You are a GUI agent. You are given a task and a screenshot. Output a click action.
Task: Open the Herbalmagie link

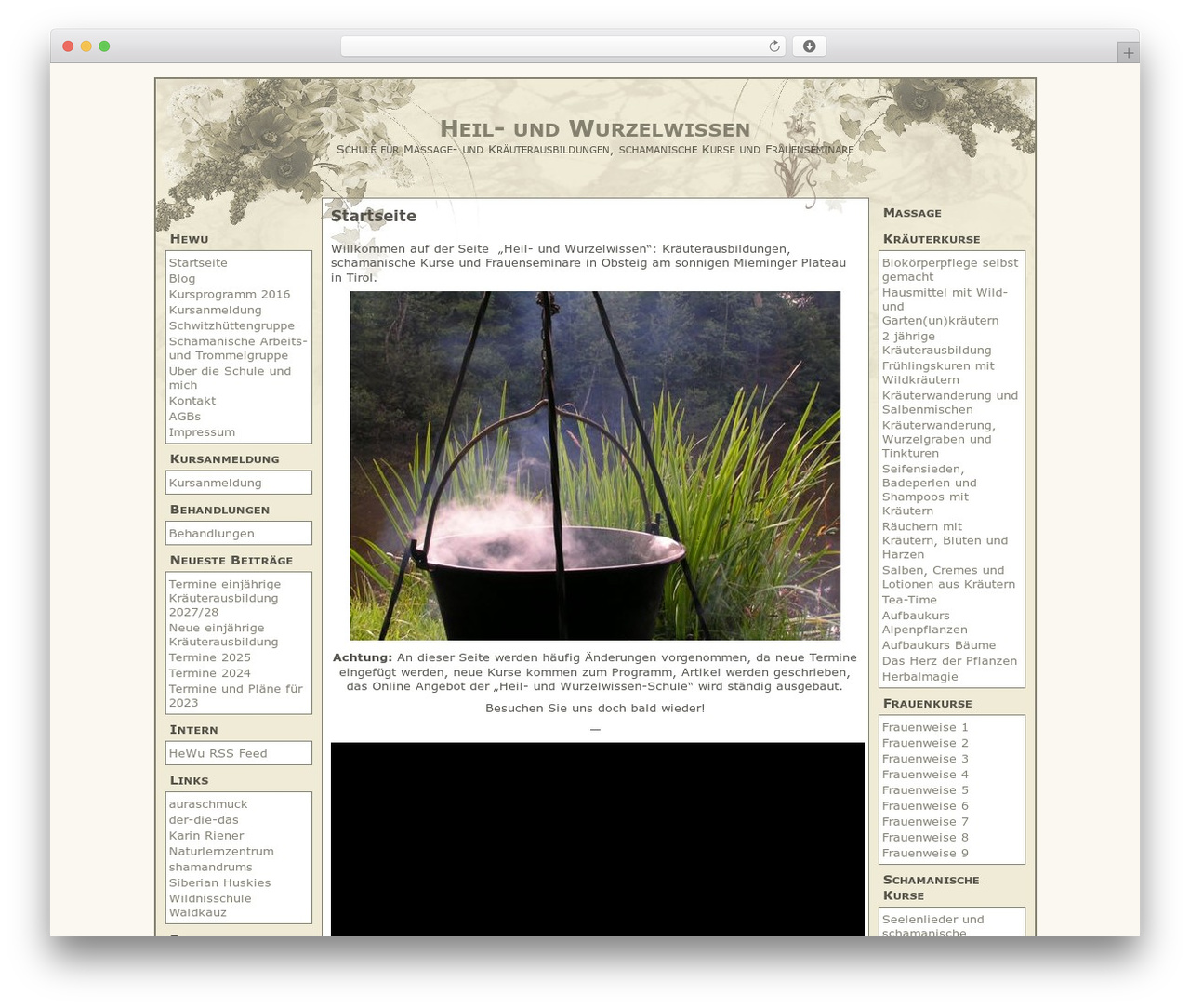(920, 677)
